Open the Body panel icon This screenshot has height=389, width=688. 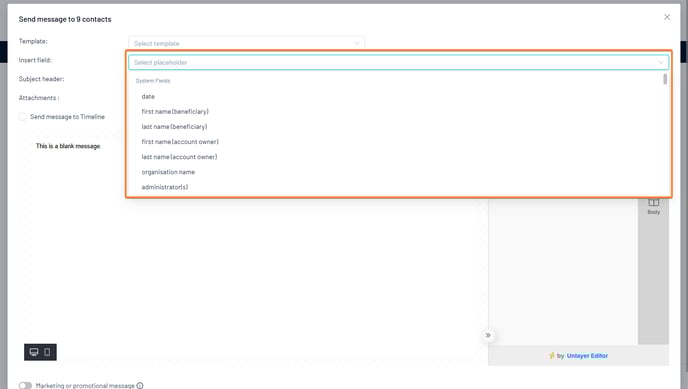coord(654,206)
